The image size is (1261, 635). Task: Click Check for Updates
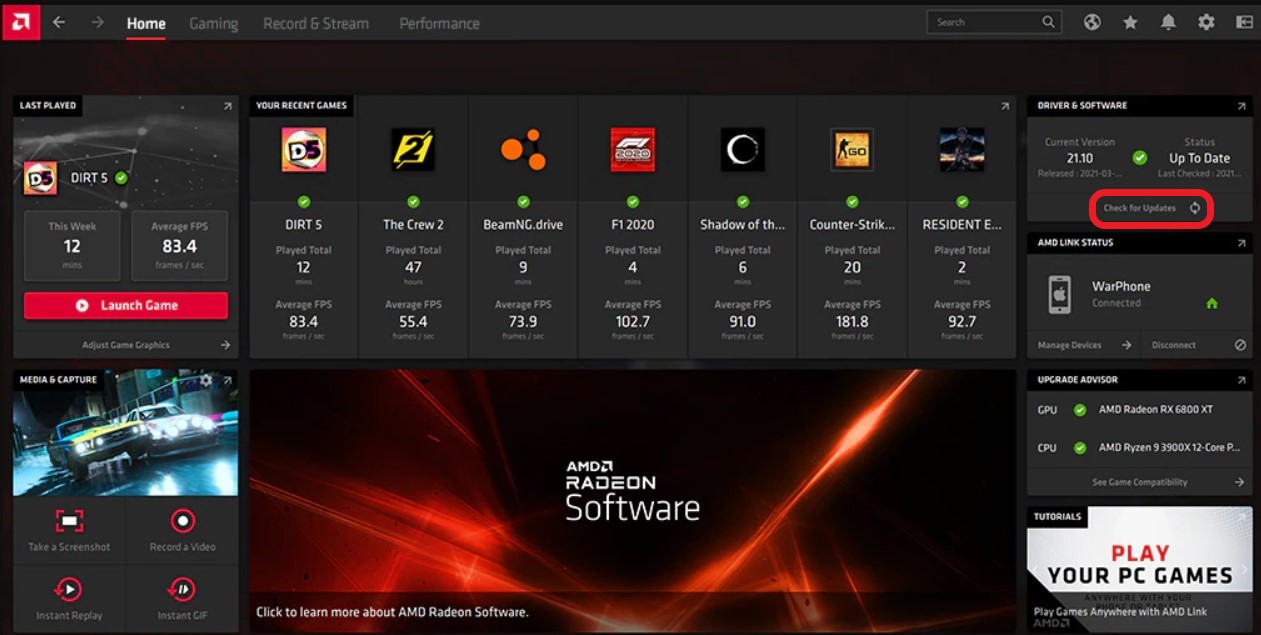coord(1152,208)
